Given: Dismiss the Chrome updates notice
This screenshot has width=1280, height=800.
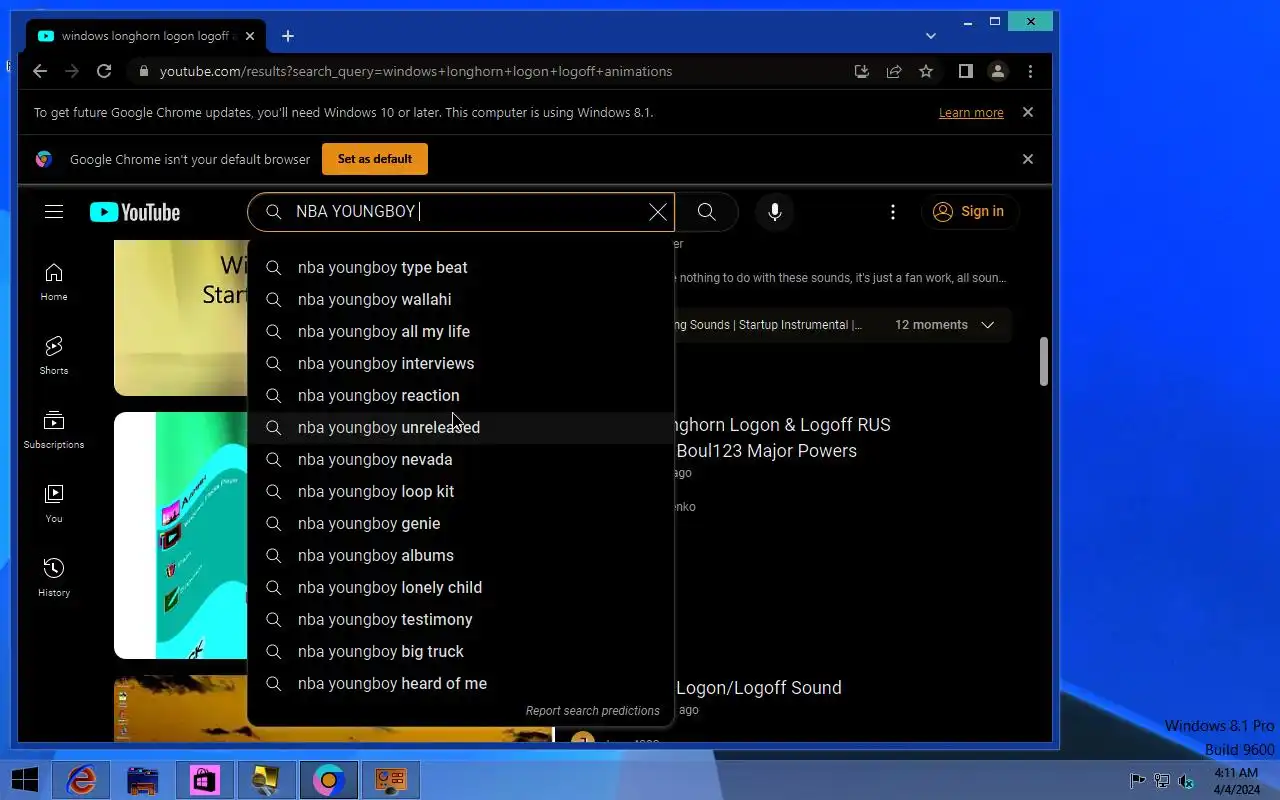Looking at the screenshot, I should pyautogui.click(x=1028, y=112).
